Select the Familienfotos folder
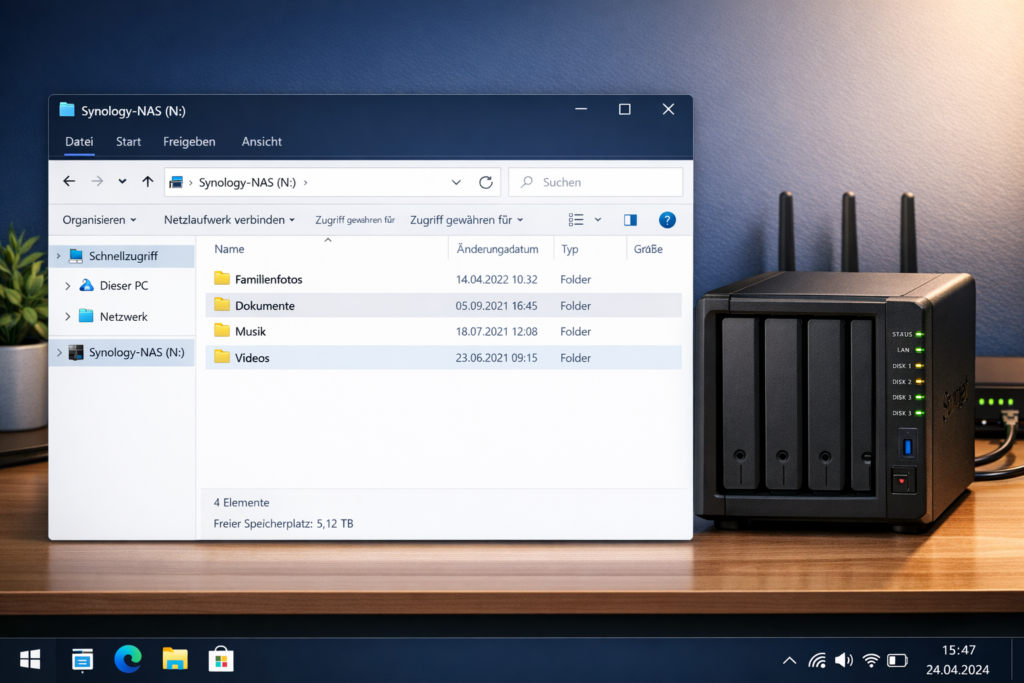1024x683 pixels. point(268,280)
